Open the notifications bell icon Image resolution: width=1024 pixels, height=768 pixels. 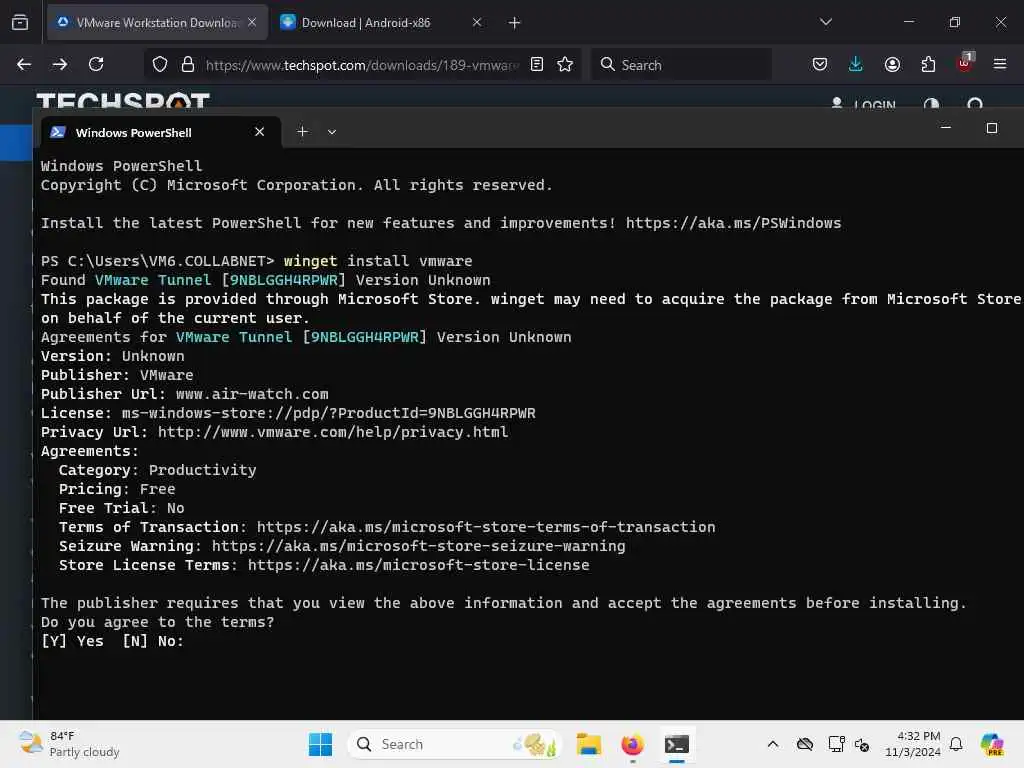[x=956, y=744]
